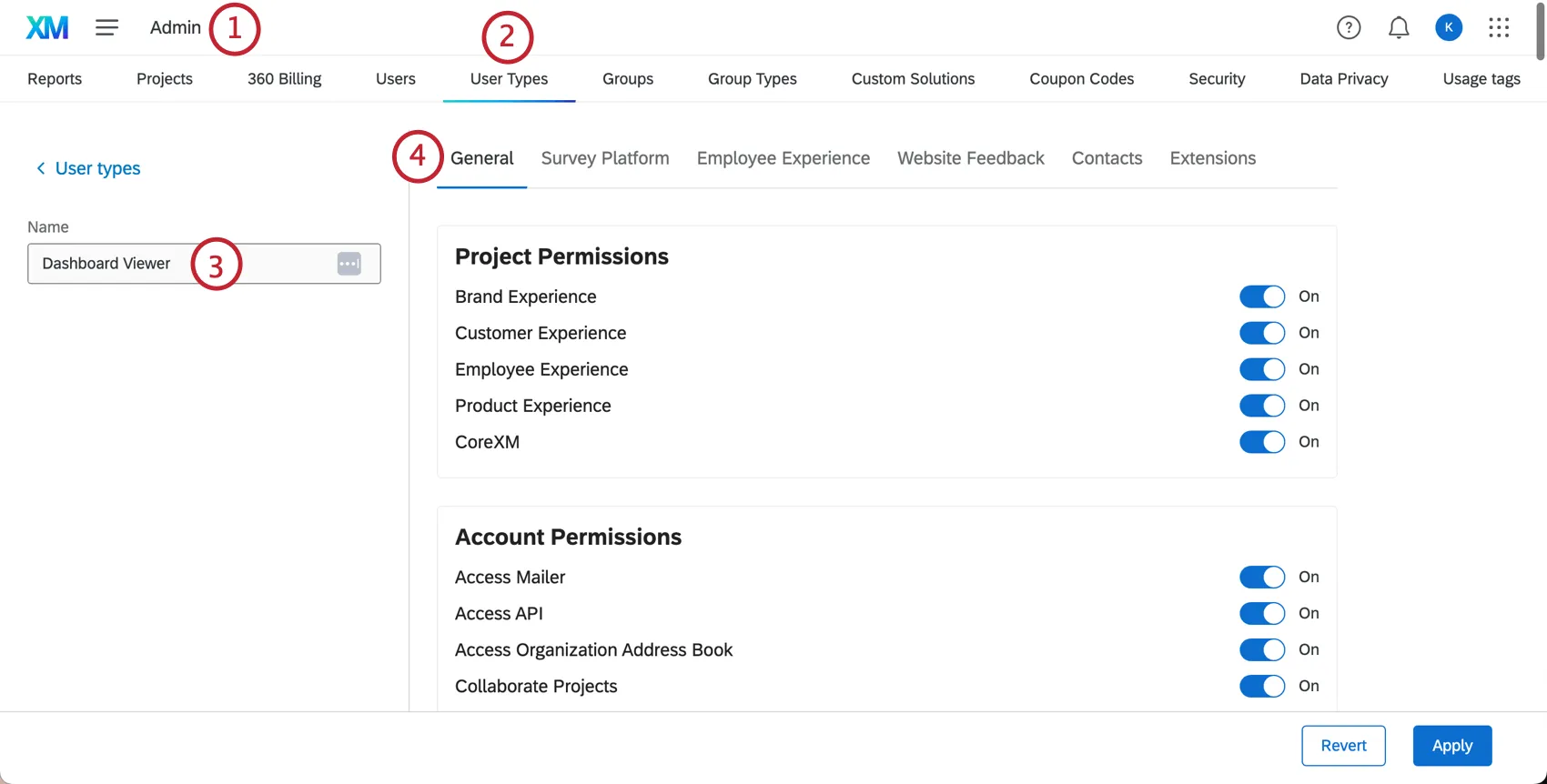
Task: Toggle Access Mailer permission
Action: [x=1262, y=578]
